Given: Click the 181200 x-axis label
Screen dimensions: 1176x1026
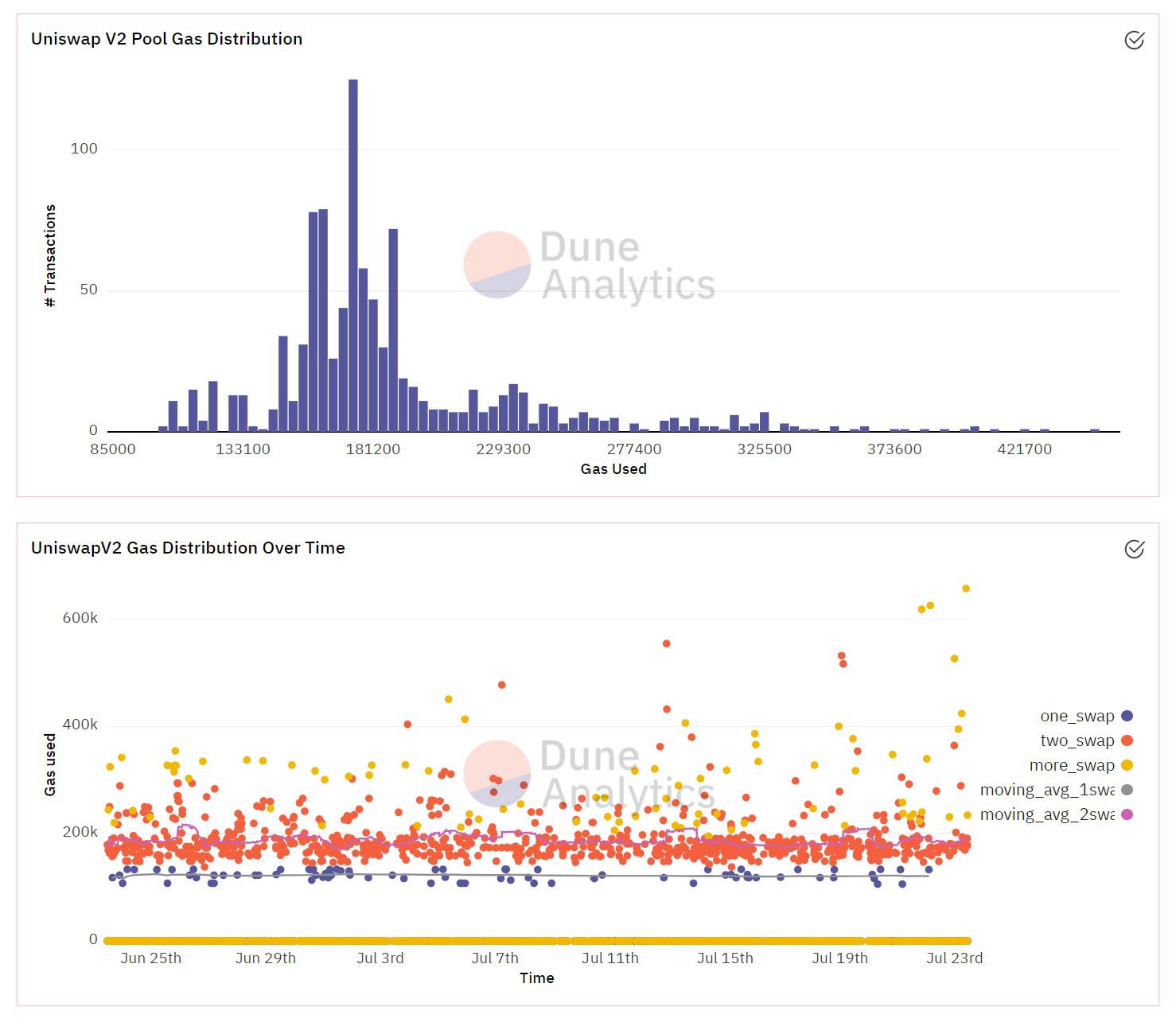Looking at the screenshot, I should (373, 449).
